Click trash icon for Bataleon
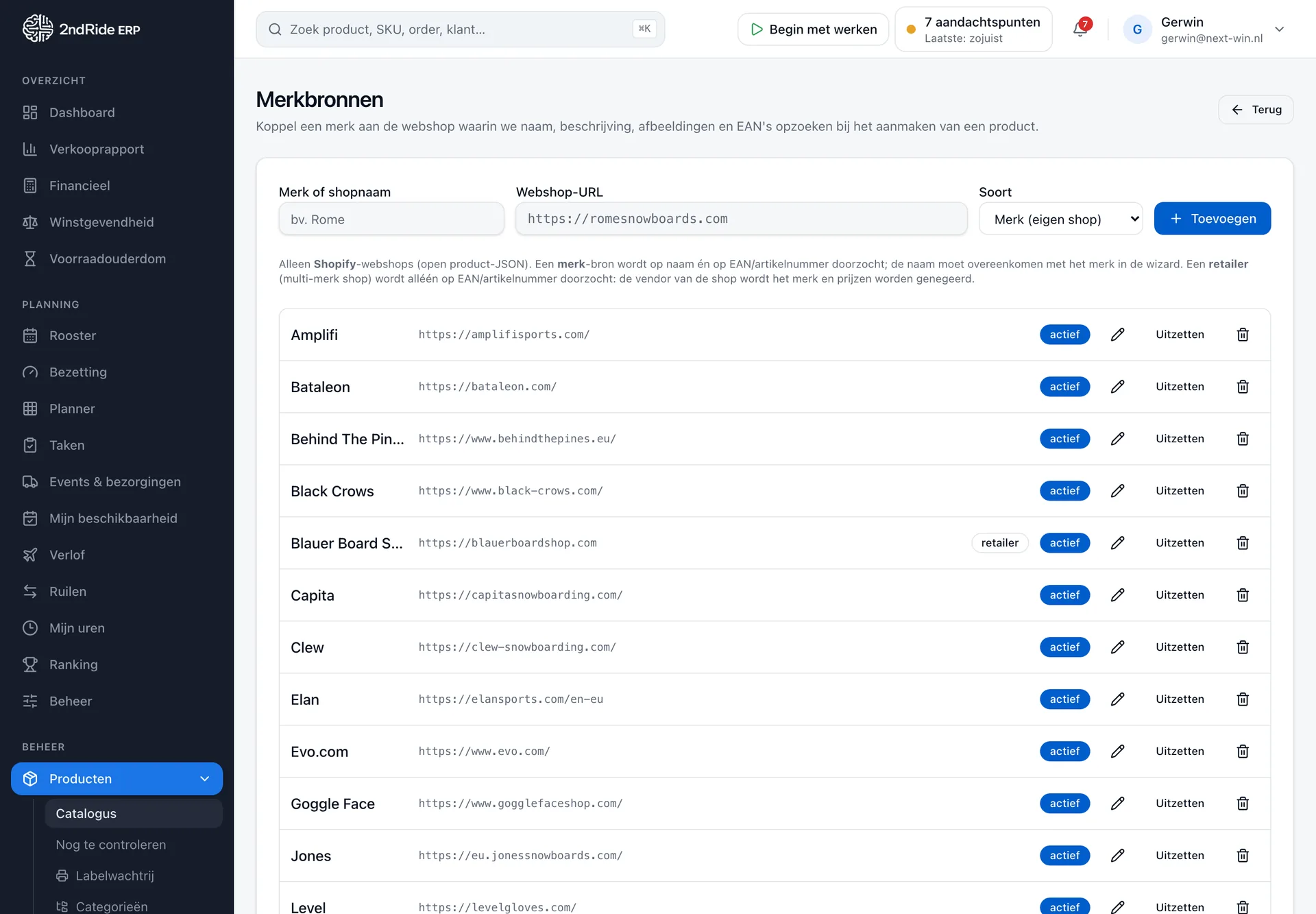This screenshot has height=914, width=1316. tap(1243, 387)
